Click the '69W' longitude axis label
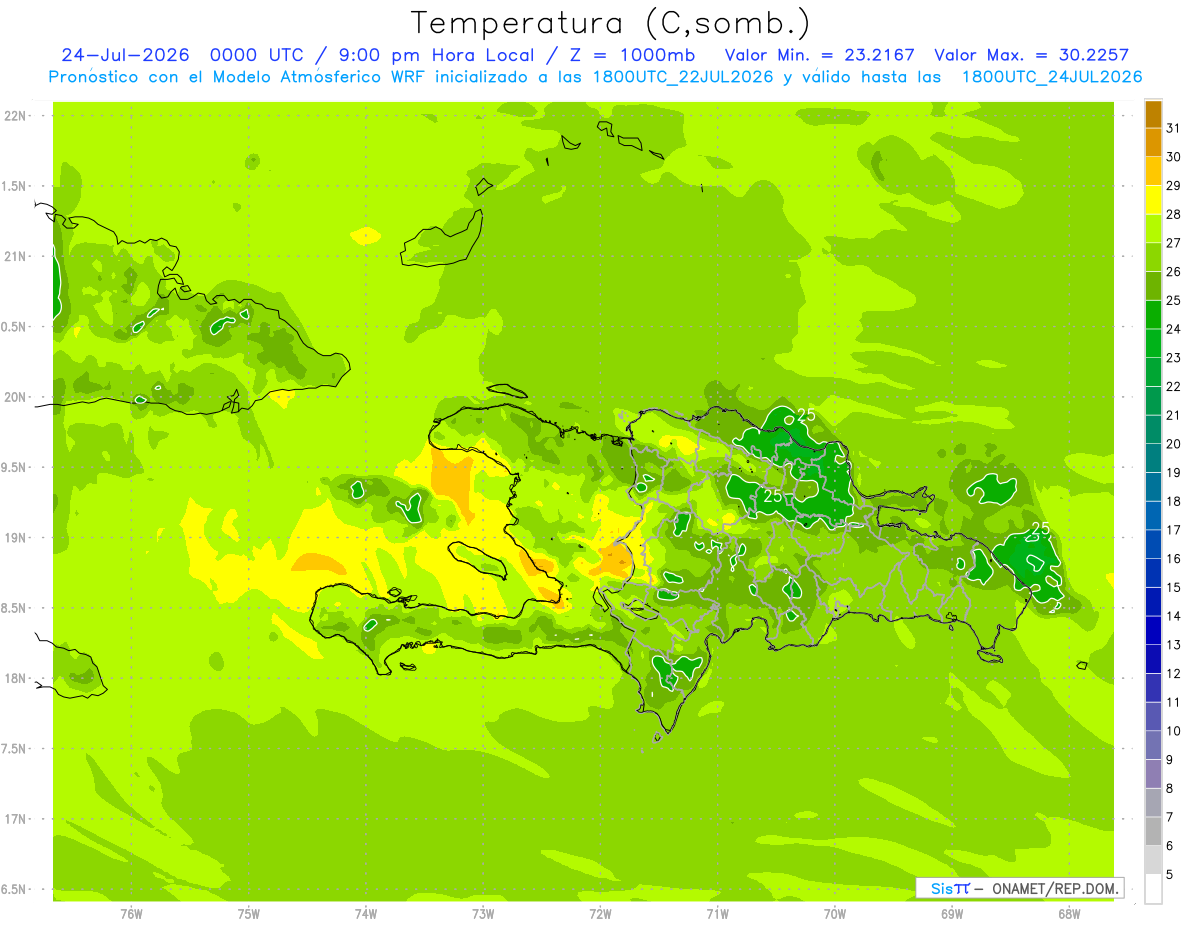 [x=952, y=913]
